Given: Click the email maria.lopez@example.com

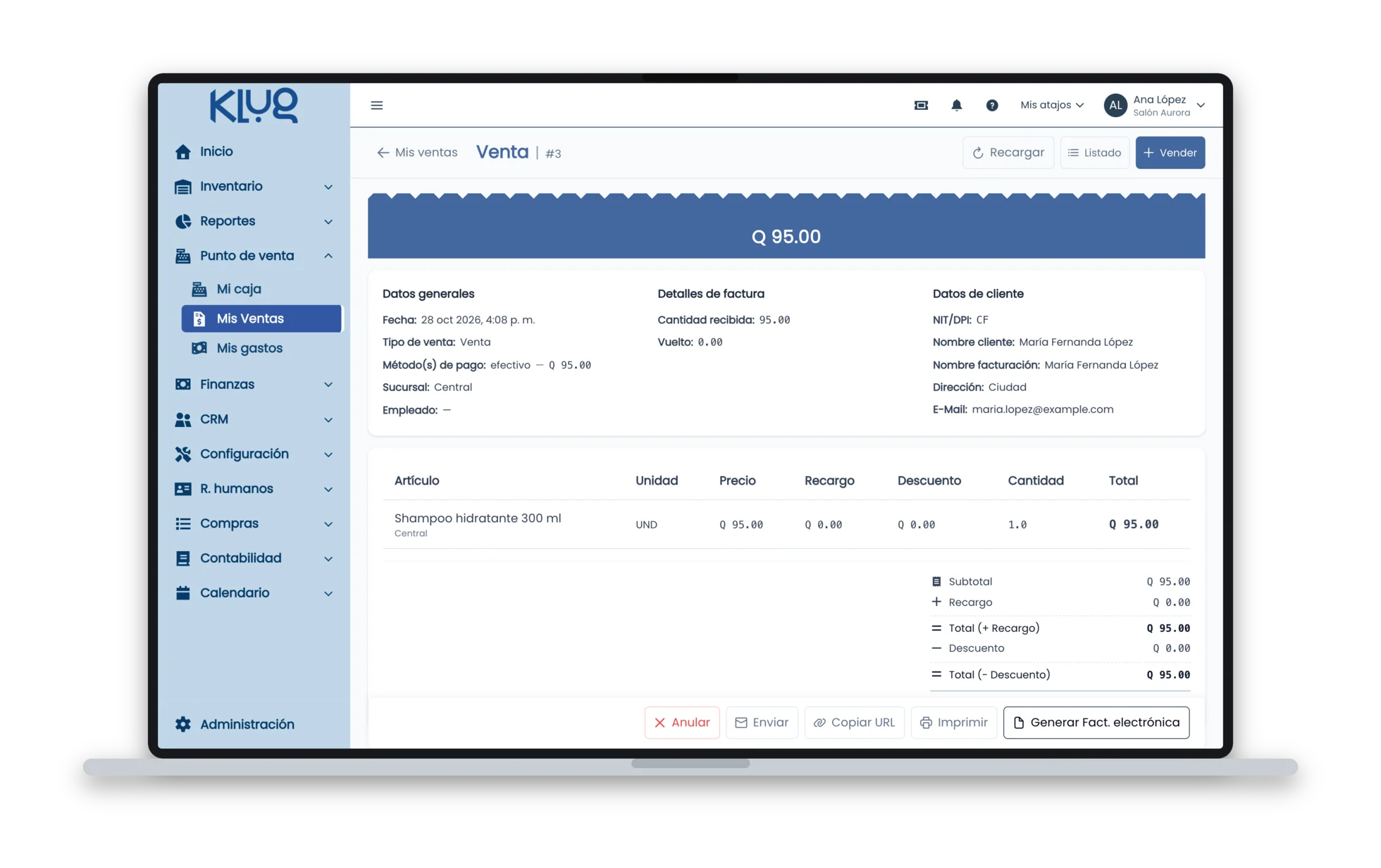Looking at the screenshot, I should pyautogui.click(x=1042, y=409).
